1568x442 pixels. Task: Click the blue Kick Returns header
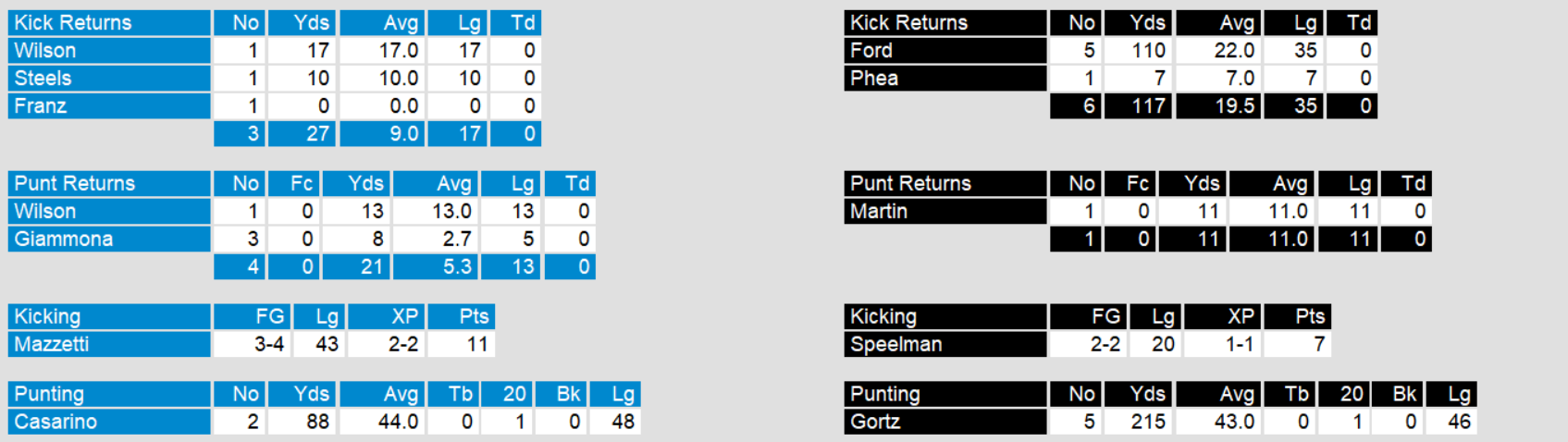tap(109, 22)
